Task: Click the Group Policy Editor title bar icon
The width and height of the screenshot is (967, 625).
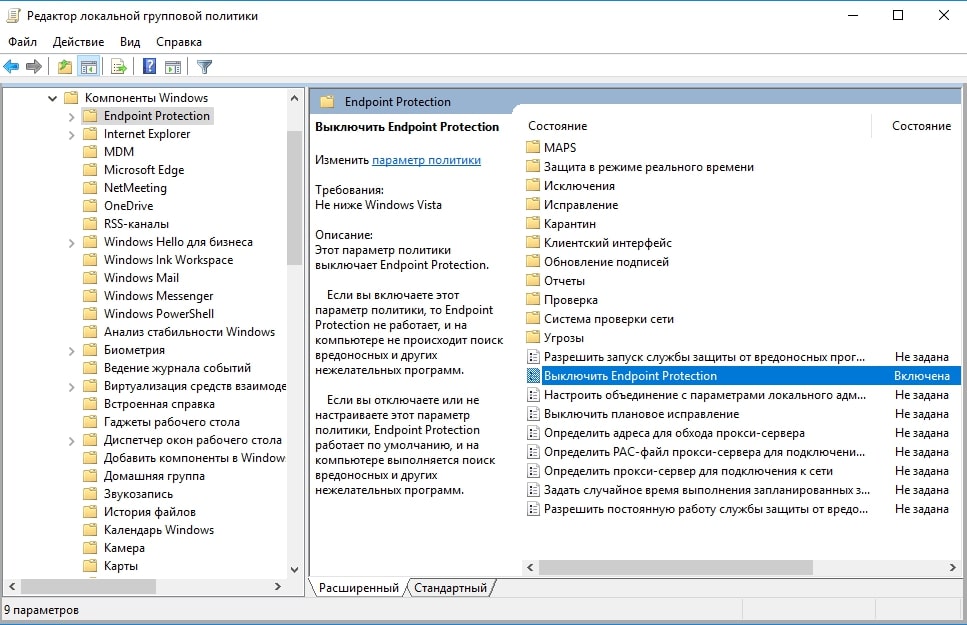Action: tap(14, 15)
